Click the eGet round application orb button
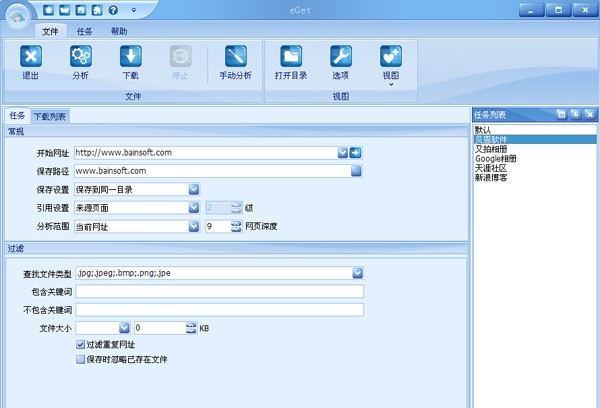600x408 pixels. click(x=18, y=16)
